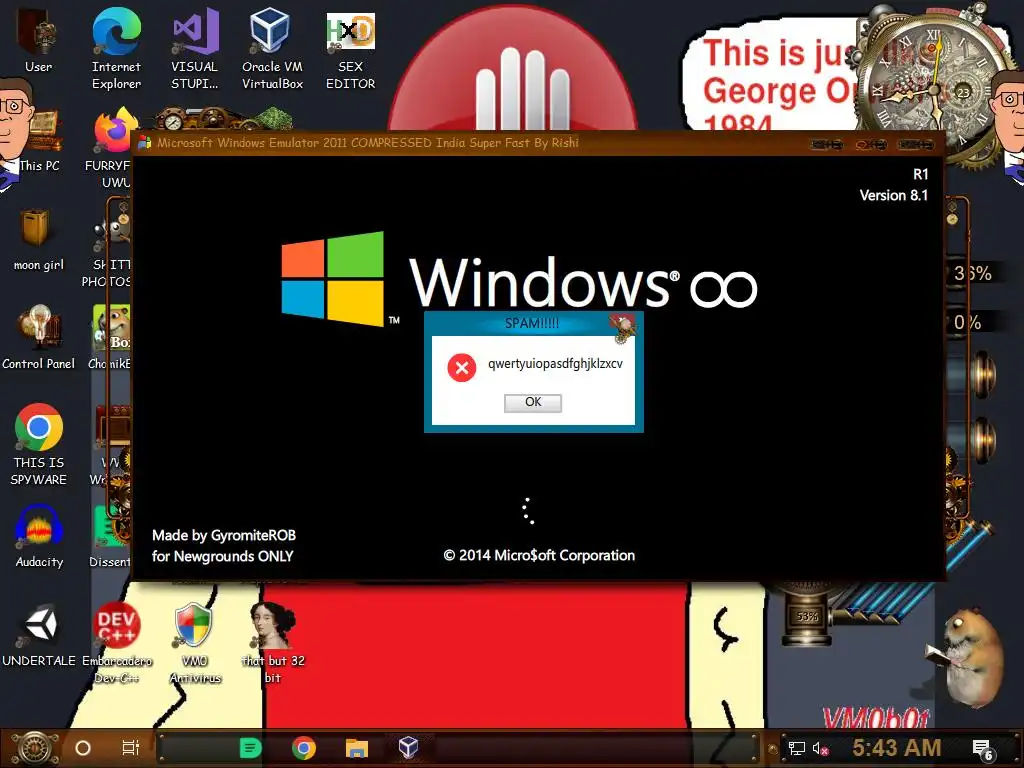Open Internet Explorer desktop shortcut
The width and height of the screenshot is (1024, 768).
point(116,48)
